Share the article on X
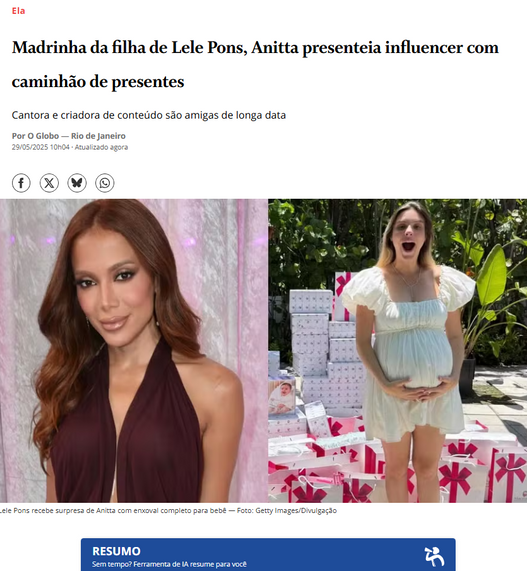The image size is (527, 571). pos(49,183)
